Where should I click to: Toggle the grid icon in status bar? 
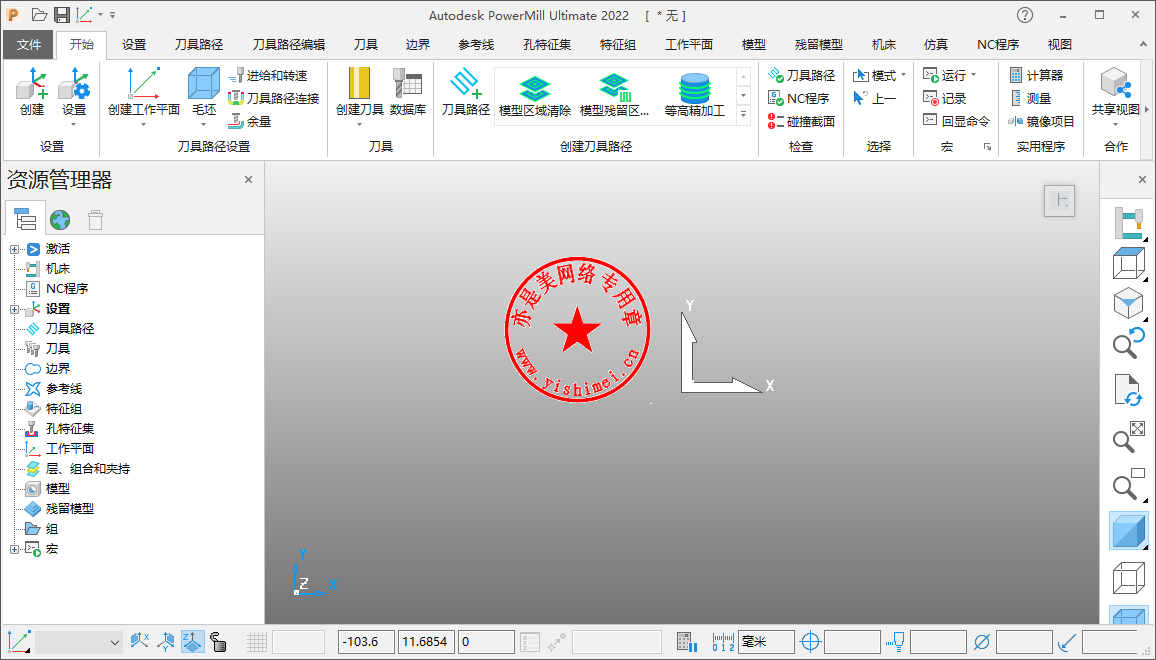(x=257, y=642)
